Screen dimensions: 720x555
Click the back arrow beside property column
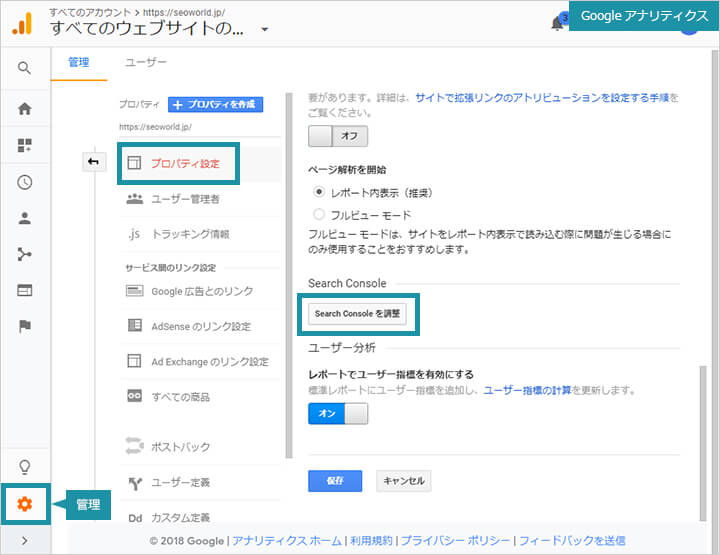coord(94,162)
